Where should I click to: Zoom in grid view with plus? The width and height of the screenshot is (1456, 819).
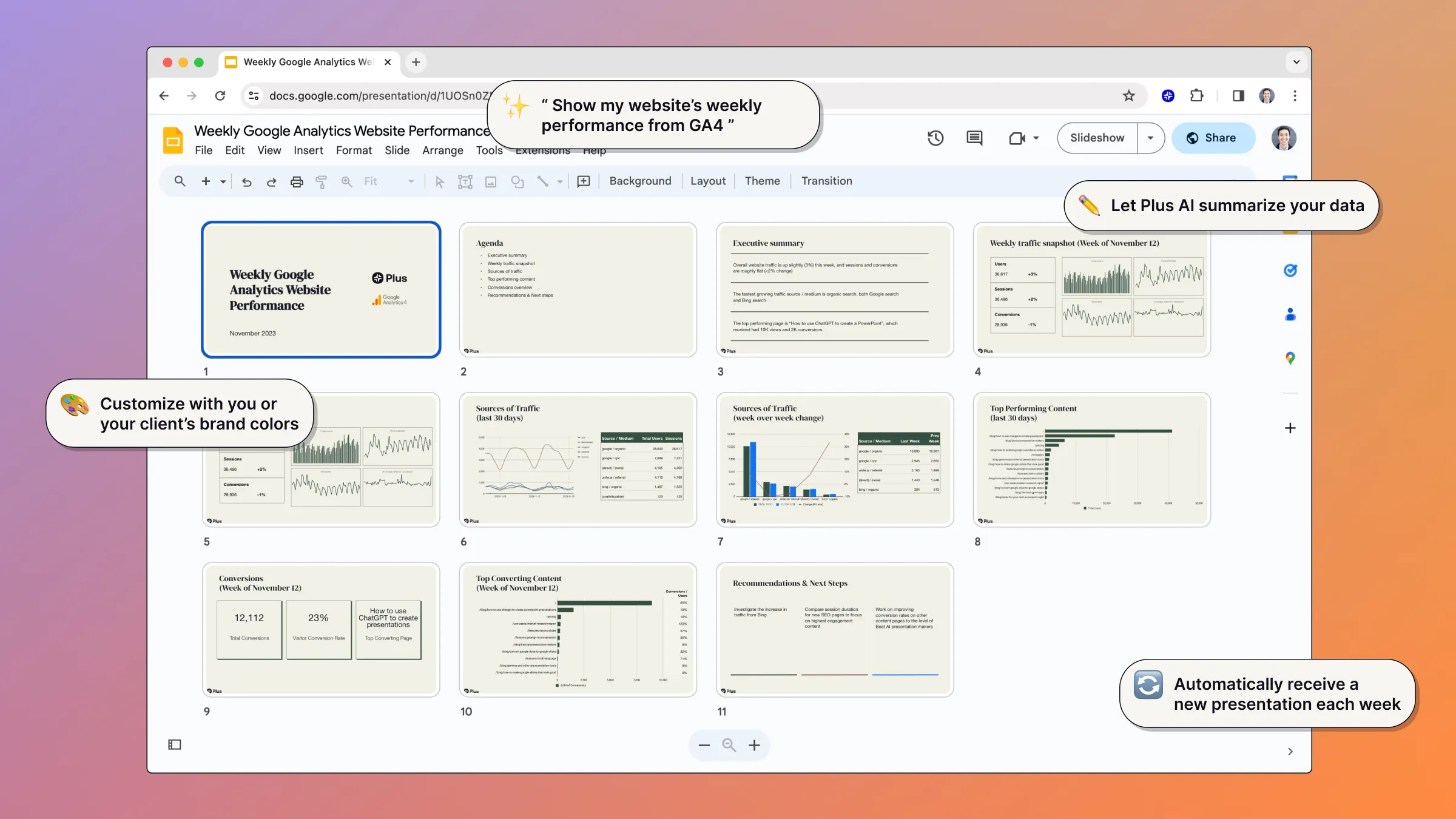point(754,745)
